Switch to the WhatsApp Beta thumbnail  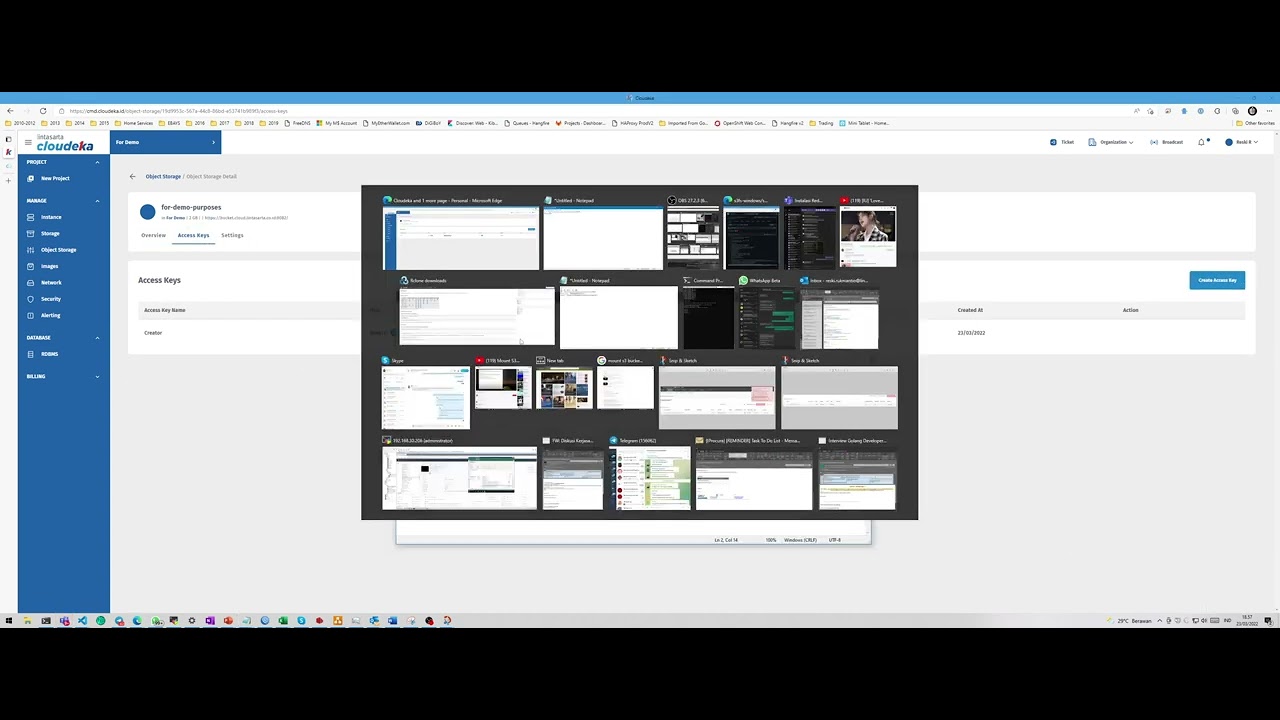(766, 314)
